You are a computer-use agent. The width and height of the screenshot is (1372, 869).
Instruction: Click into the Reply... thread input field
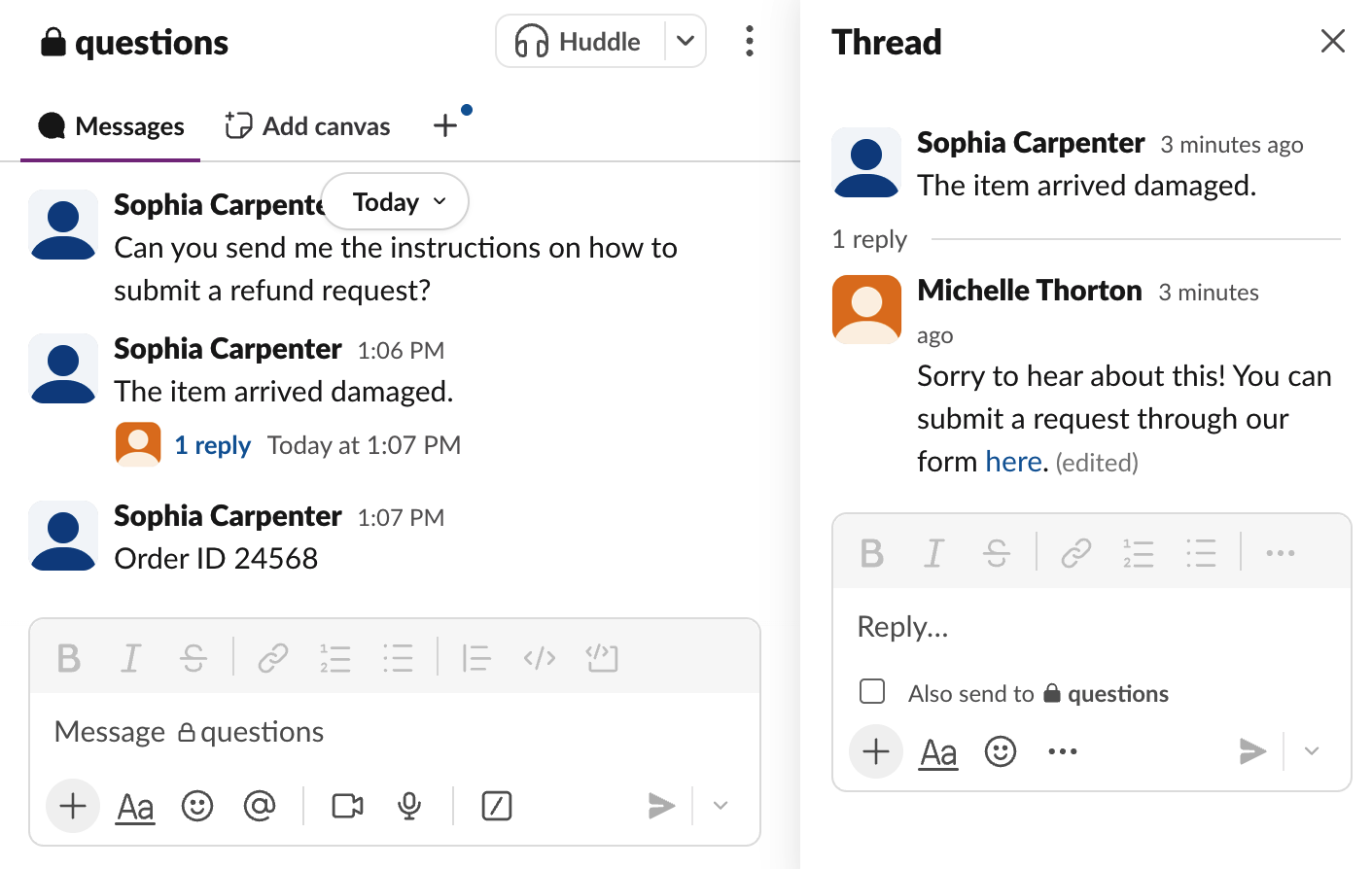coord(1089,627)
